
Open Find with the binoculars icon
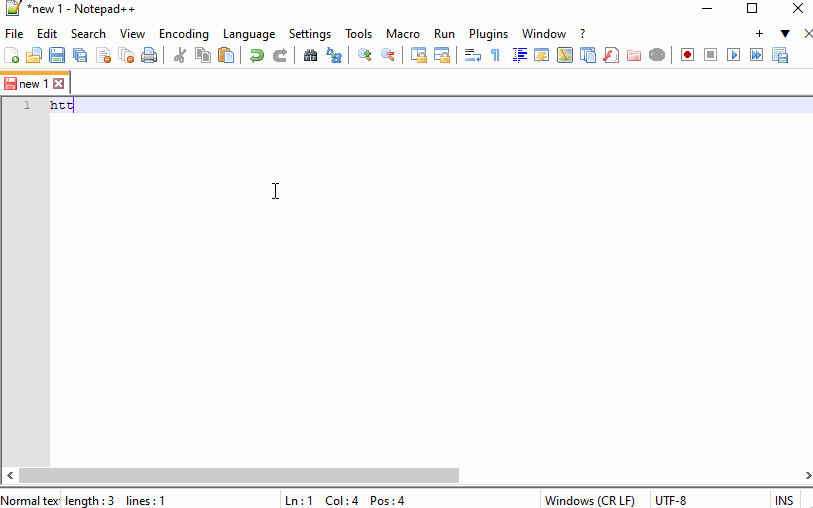[310, 56]
